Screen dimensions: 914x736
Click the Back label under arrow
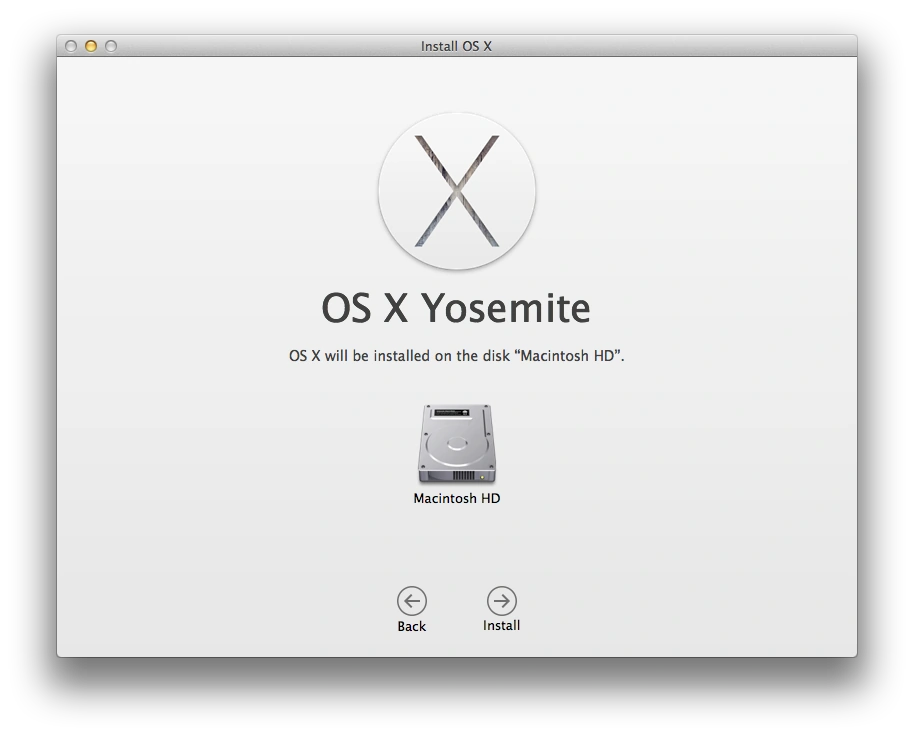coord(412,626)
